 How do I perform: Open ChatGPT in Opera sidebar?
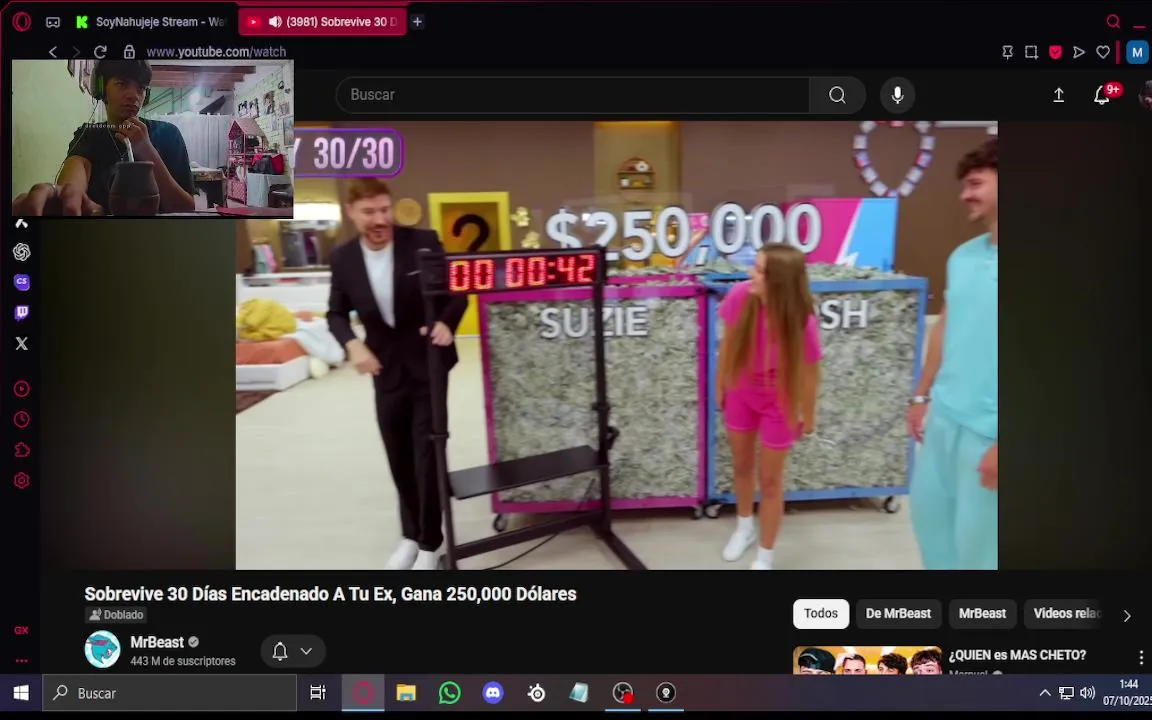point(21,252)
